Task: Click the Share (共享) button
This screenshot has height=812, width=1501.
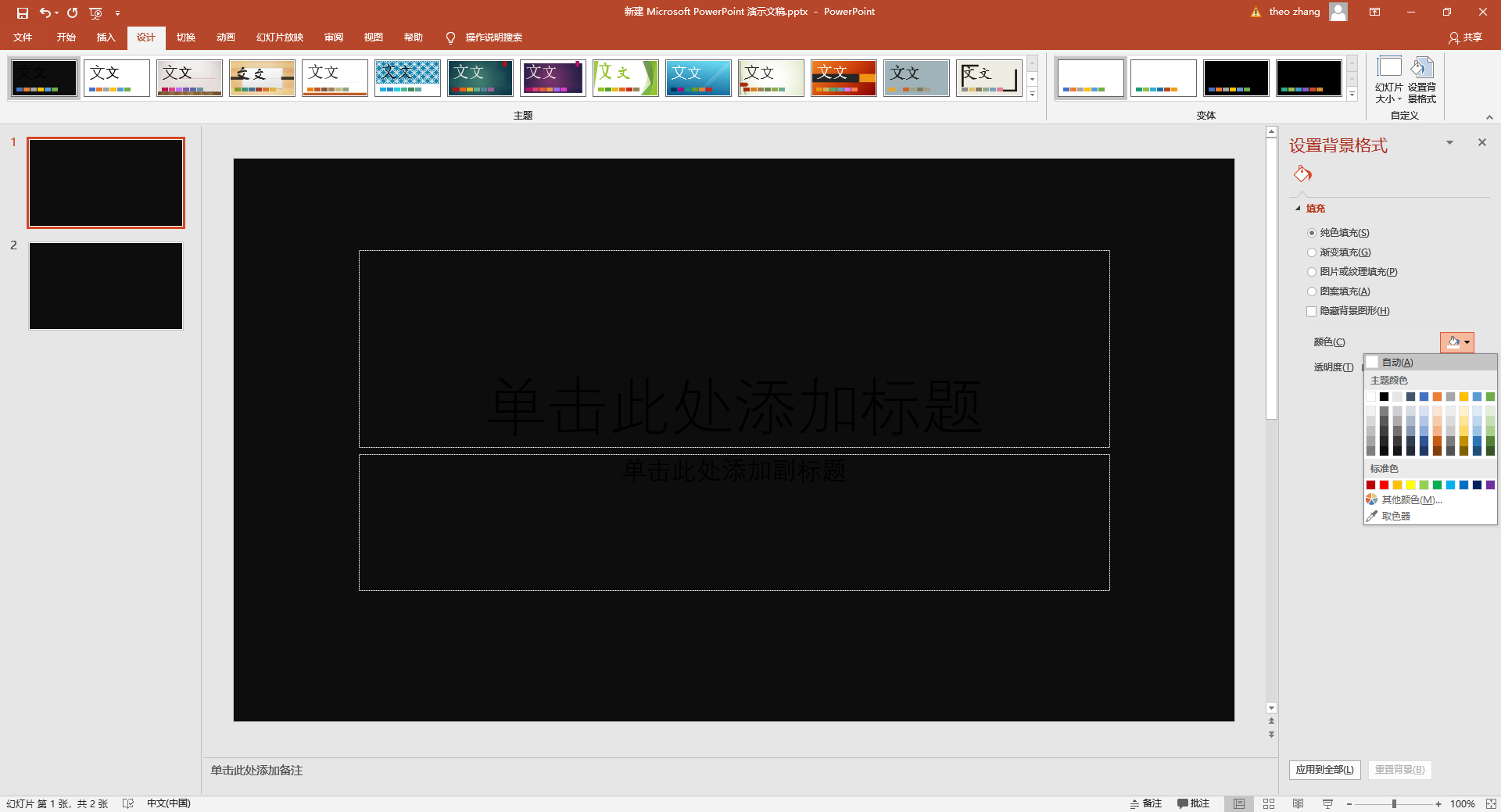Action: coord(1465,38)
